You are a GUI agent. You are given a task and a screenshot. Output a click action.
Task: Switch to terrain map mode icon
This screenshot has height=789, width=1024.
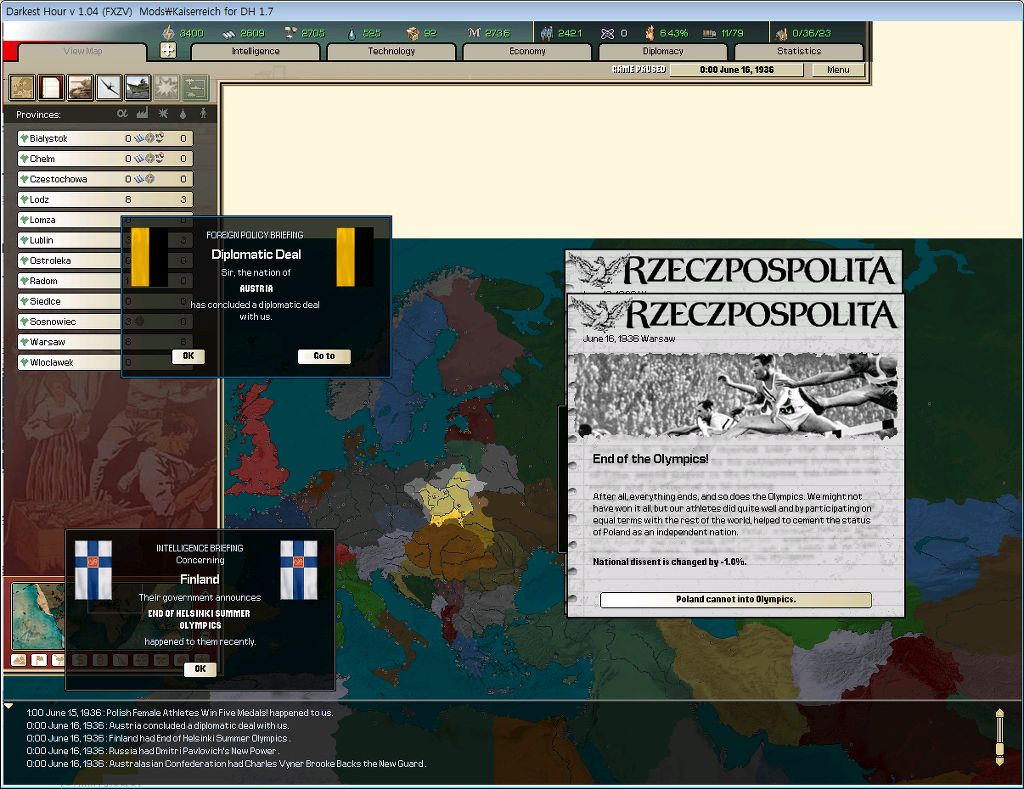18,660
